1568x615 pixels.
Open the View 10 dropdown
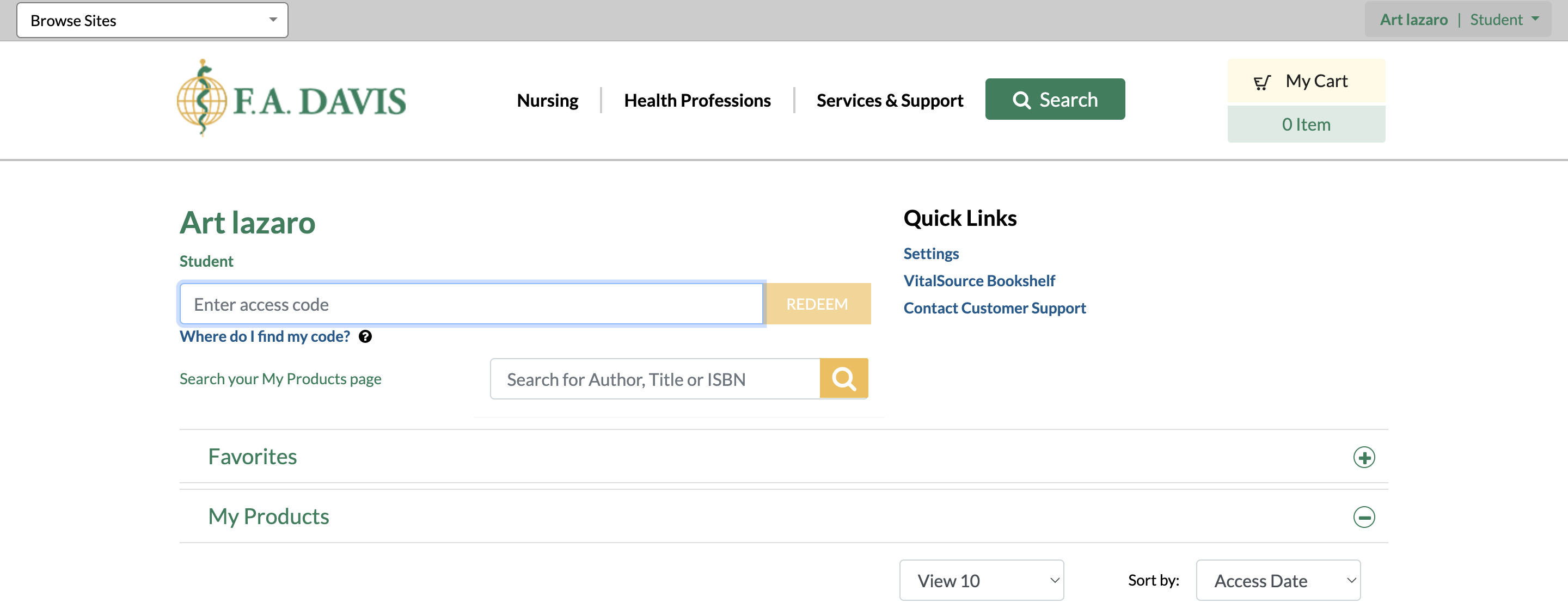click(x=981, y=580)
